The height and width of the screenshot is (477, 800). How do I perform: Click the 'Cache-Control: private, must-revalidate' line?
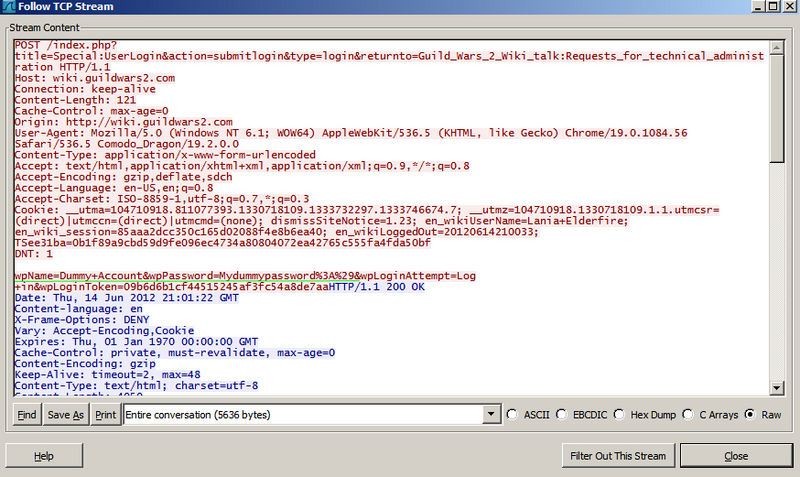pyautogui.click(x=175, y=353)
